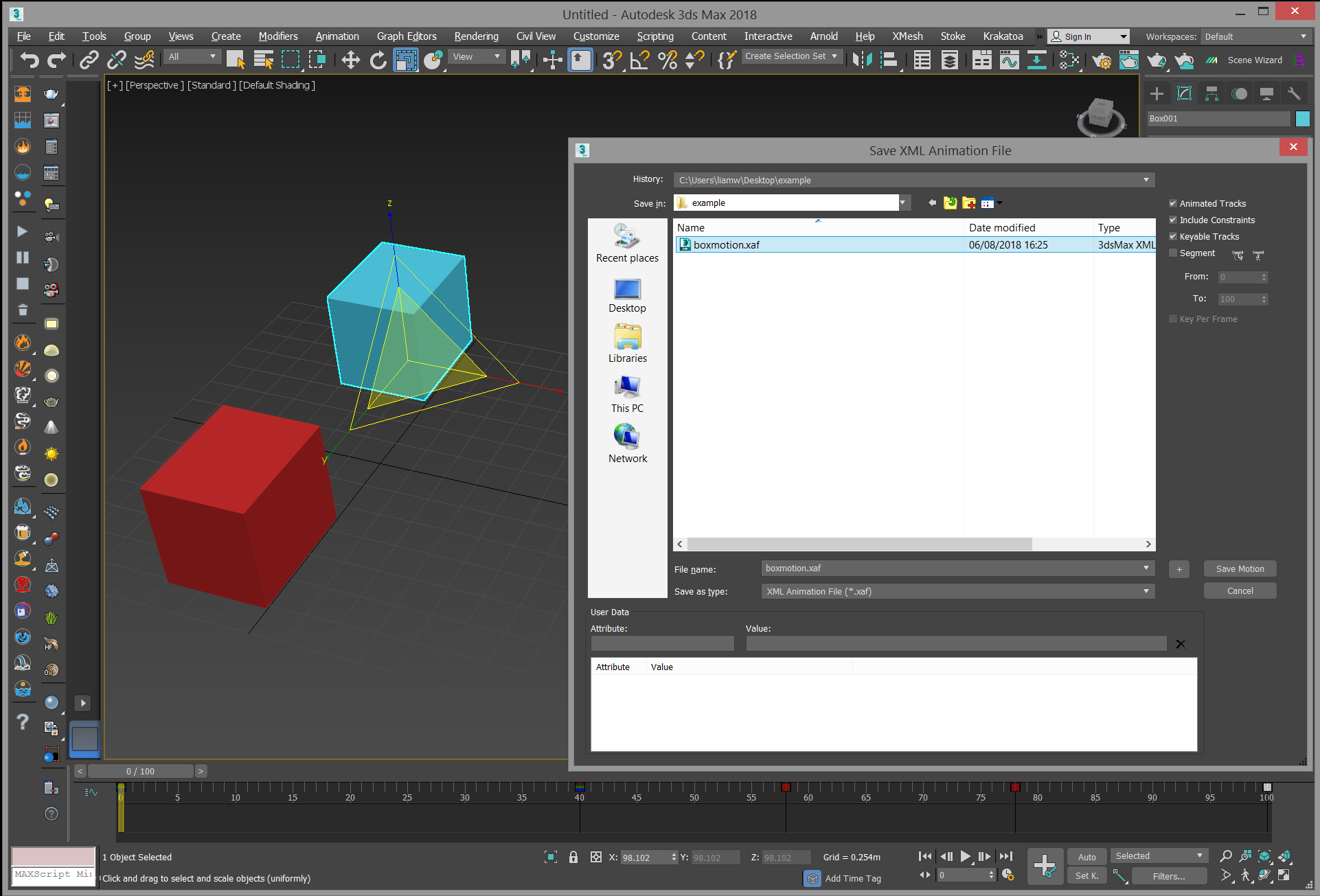Open the Animation menu
The image size is (1320, 896).
point(337,36)
